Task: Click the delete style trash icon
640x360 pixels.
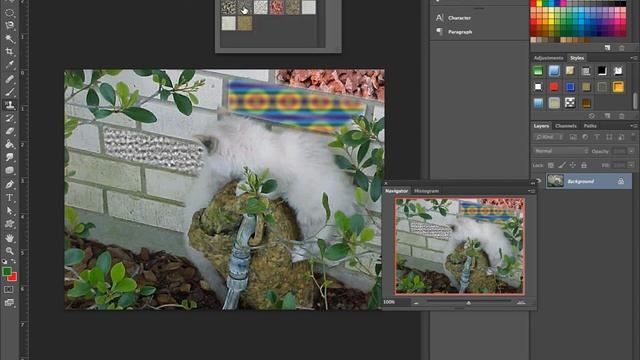Action: tap(621, 116)
